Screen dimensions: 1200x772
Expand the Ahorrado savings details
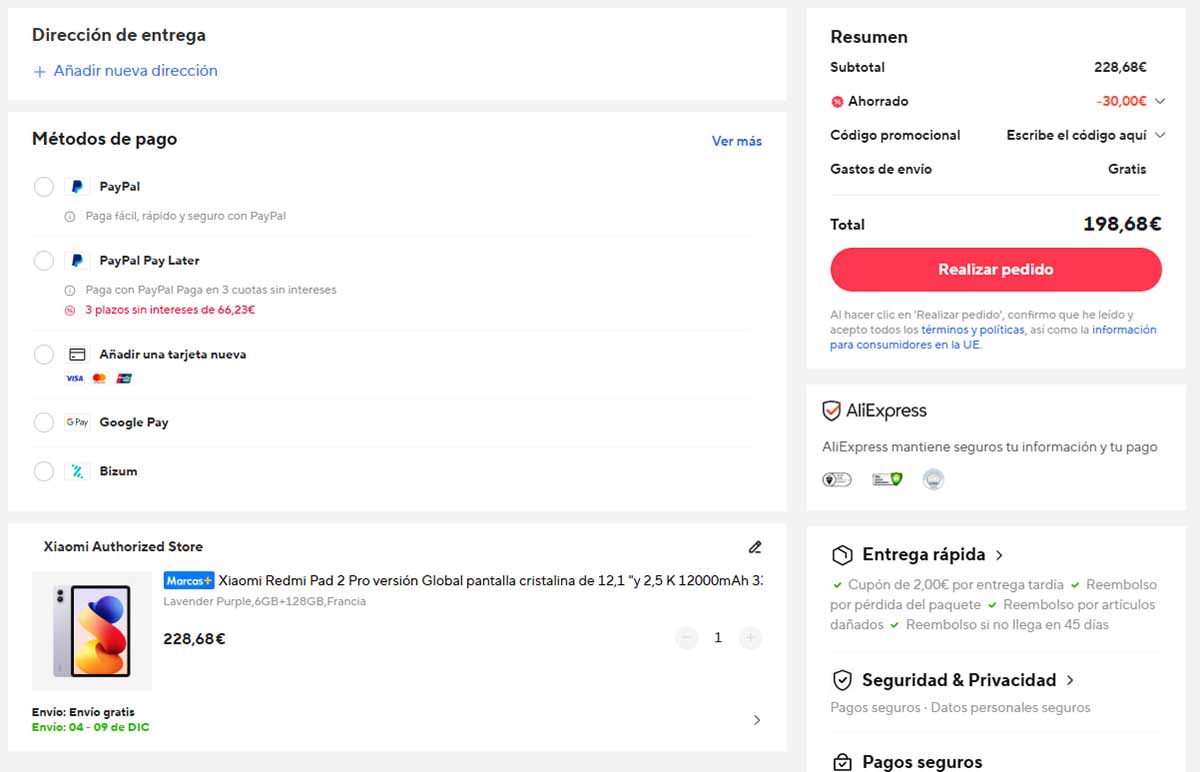pyautogui.click(x=1158, y=101)
